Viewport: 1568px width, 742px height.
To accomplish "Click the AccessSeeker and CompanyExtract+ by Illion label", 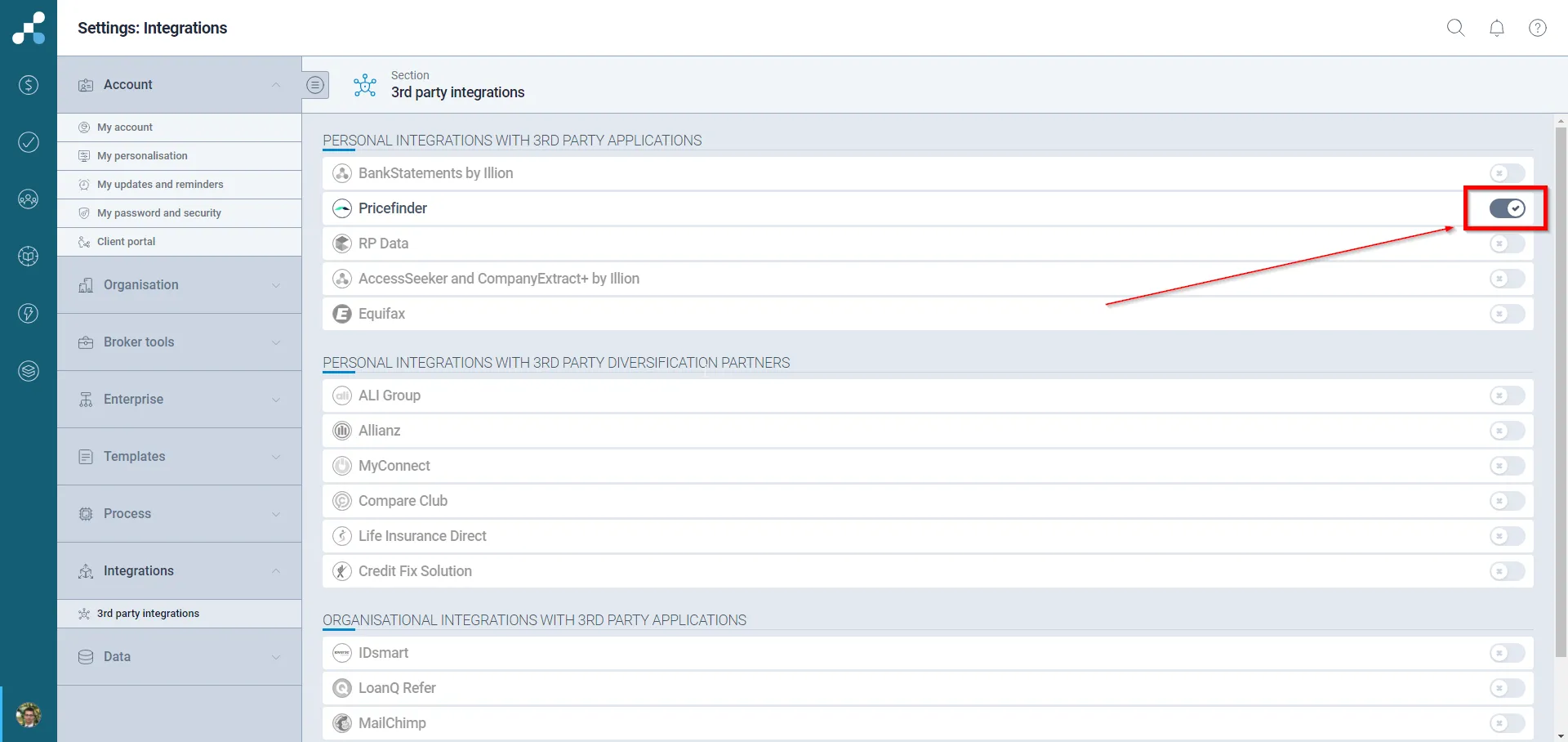I will pyautogui.click(x=499, y=279).
